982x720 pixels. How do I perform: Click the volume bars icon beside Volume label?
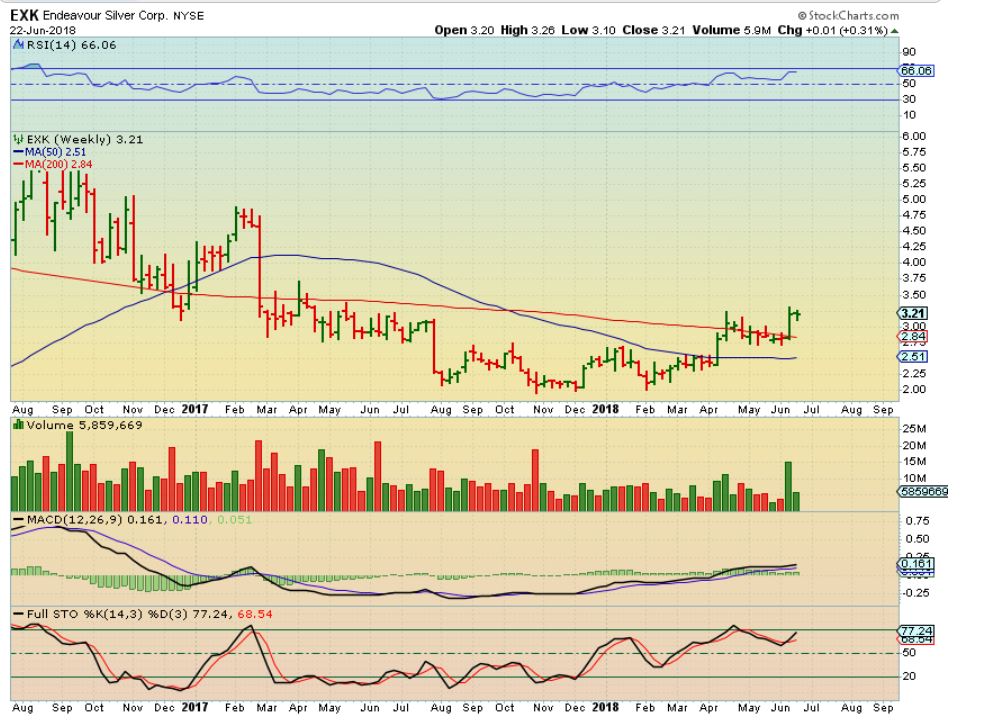(18, 425)
